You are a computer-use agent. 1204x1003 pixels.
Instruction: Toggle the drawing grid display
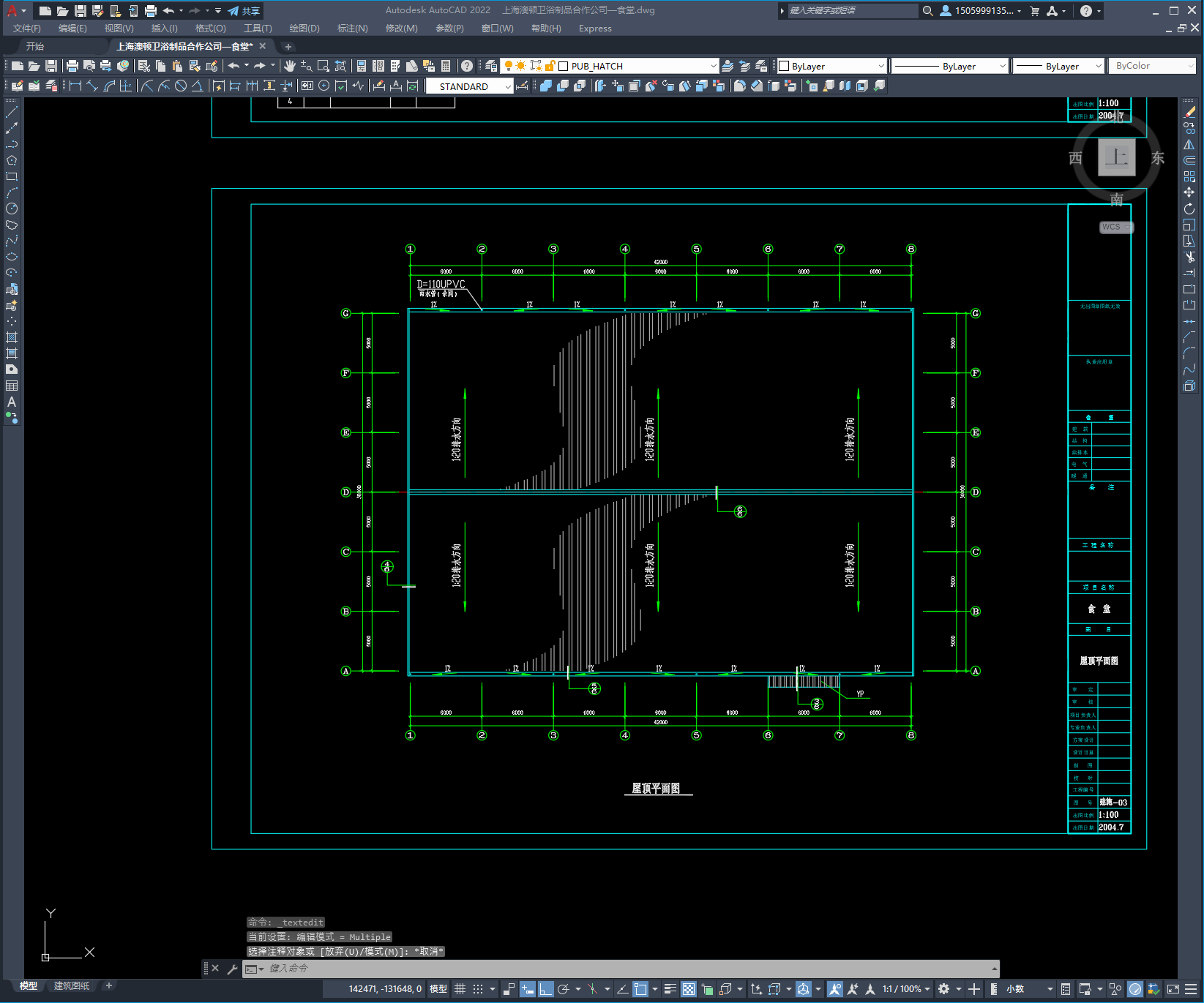(460, 989)
